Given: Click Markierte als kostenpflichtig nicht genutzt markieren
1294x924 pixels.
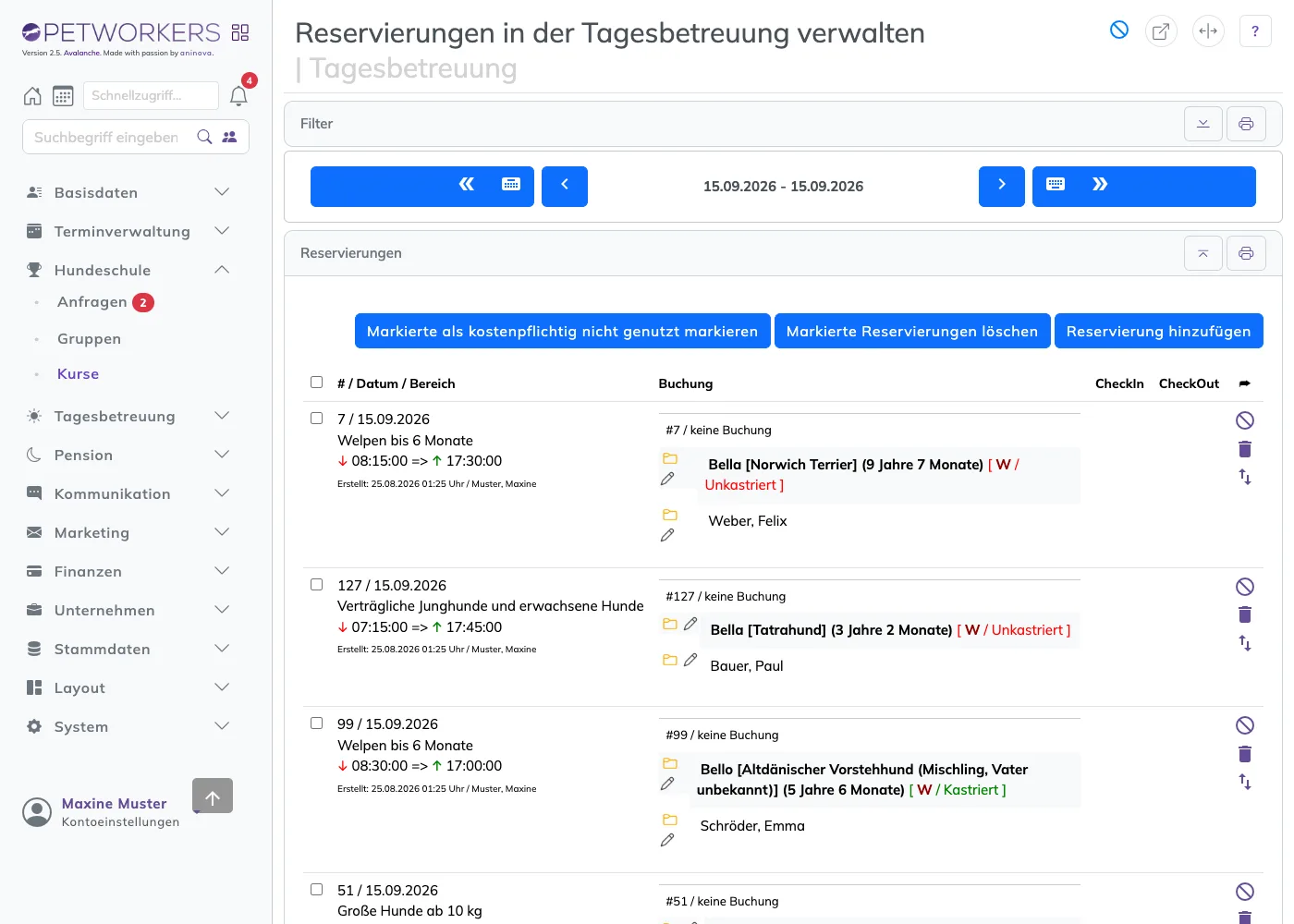Looking at the screenshot, I should click(562, 331).
